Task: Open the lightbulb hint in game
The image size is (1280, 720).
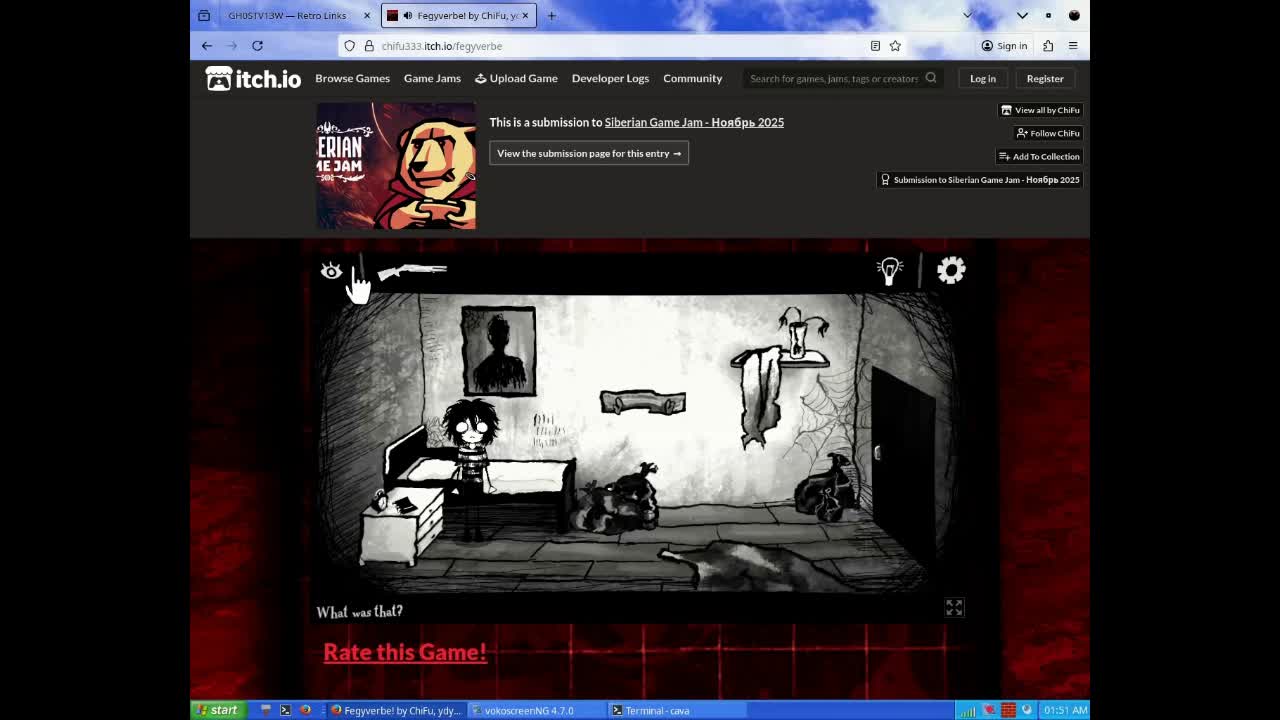Action: pos(889,270)
